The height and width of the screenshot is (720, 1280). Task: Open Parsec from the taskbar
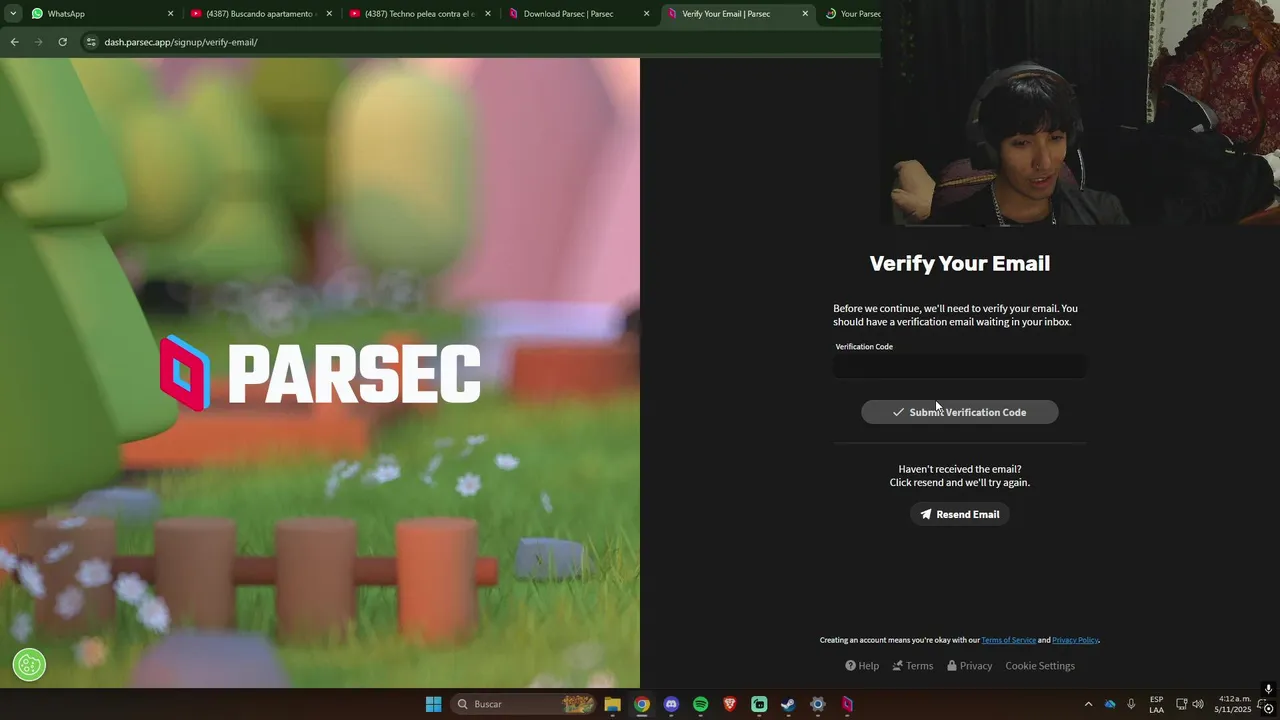(847, 704)
